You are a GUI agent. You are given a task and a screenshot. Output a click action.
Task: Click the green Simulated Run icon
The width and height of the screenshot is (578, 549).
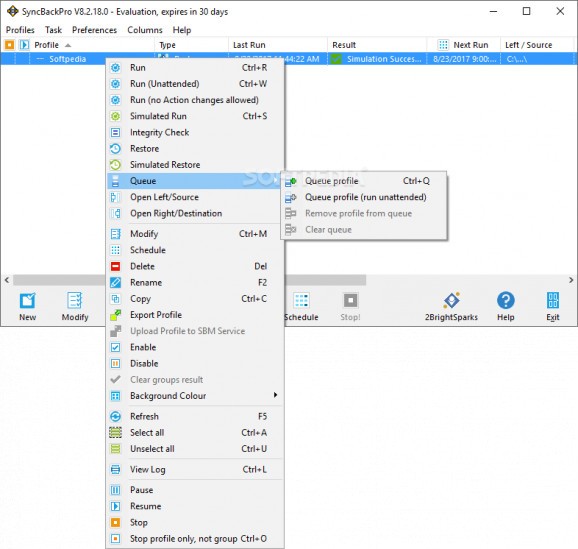pyautogui.click(x=115, y=116)
